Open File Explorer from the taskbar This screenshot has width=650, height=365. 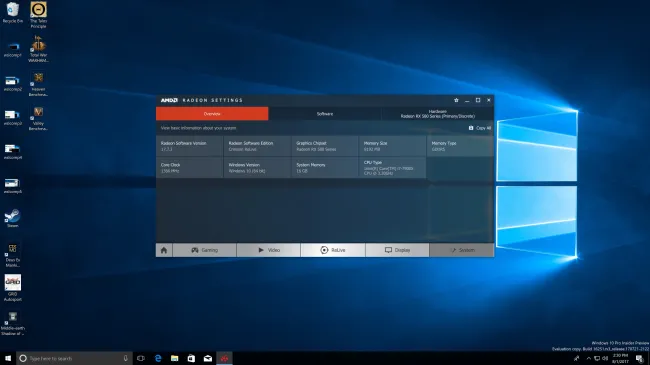[175, 358]
